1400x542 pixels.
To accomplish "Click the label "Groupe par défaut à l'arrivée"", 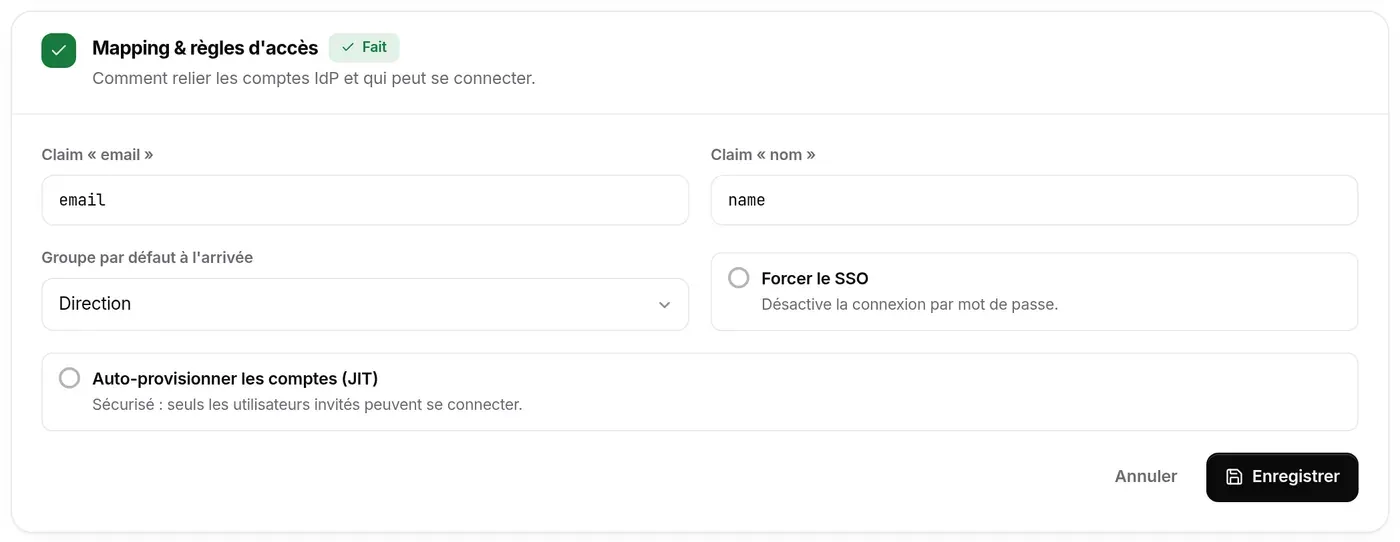I will point(147,258).
